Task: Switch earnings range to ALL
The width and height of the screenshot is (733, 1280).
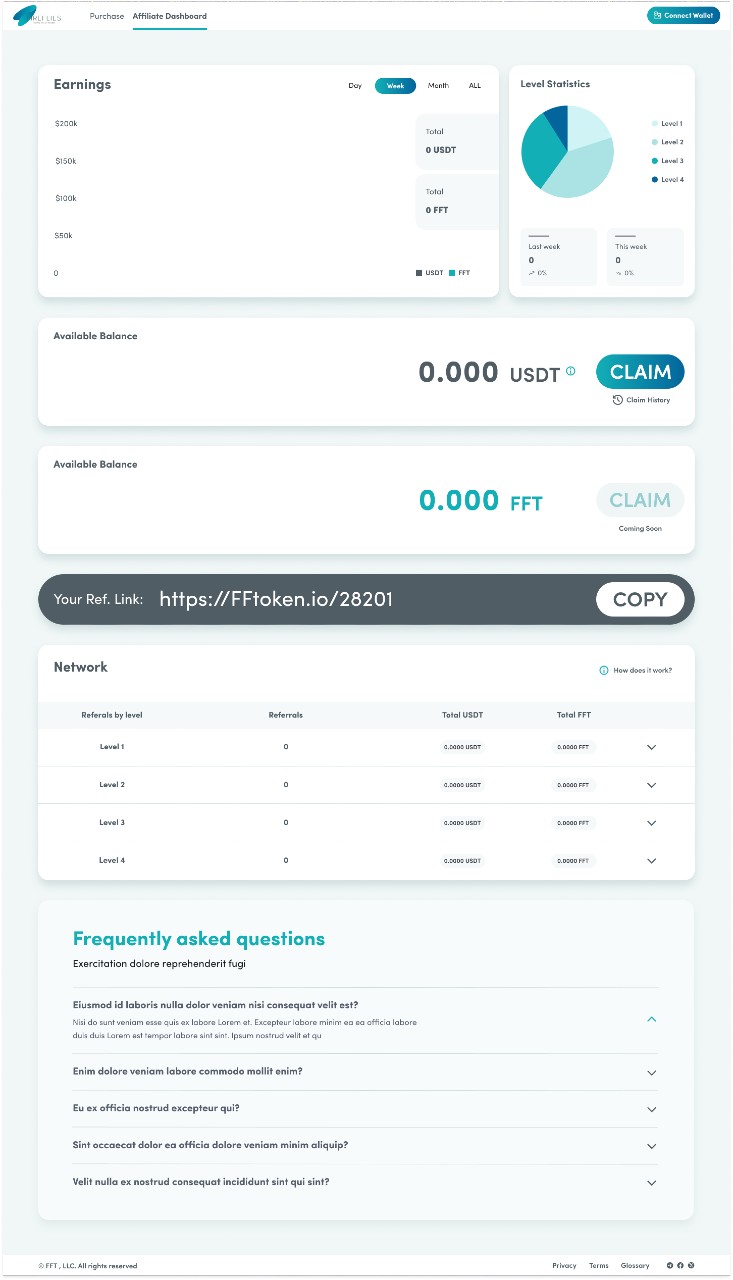Action: point(475,86)
